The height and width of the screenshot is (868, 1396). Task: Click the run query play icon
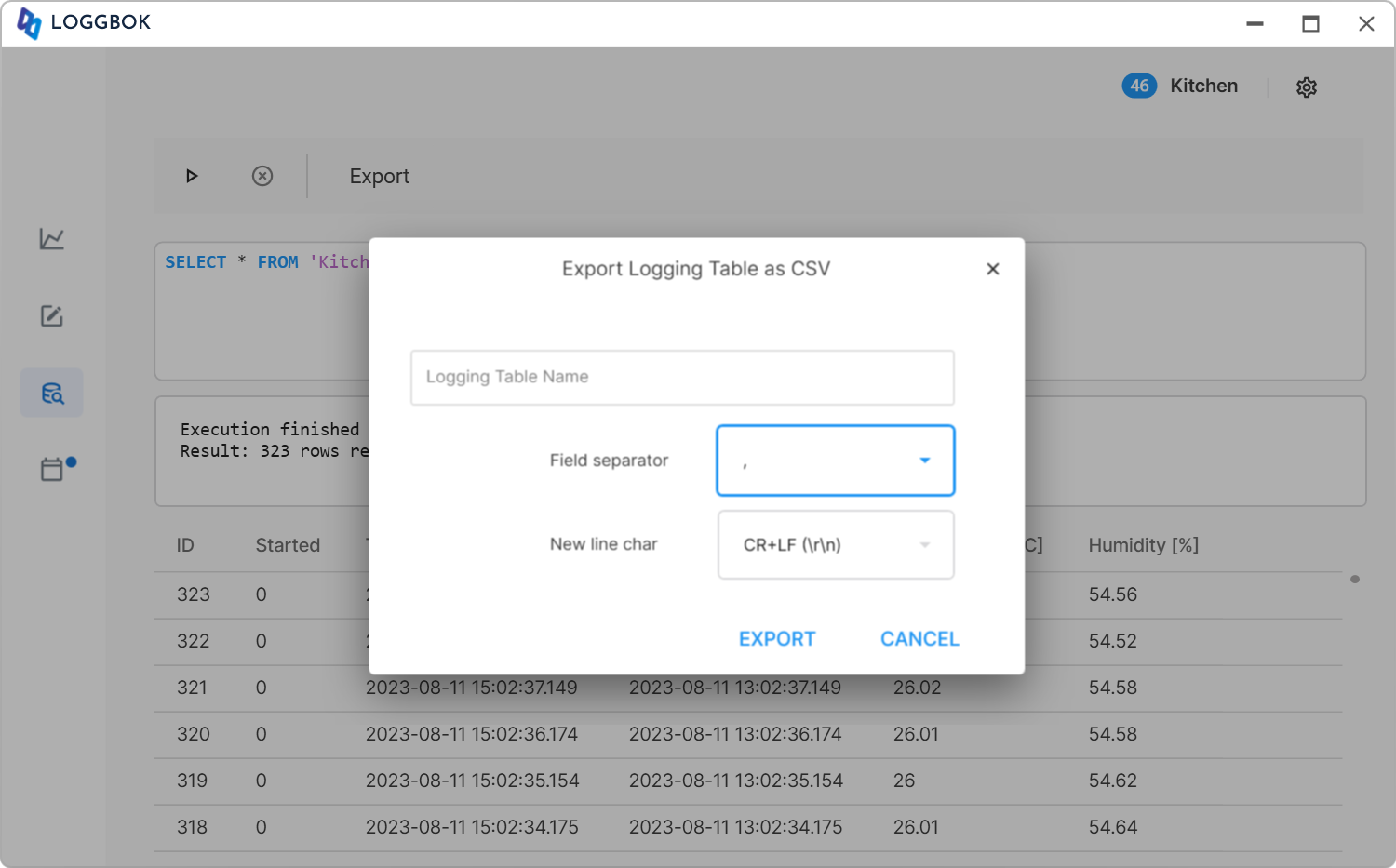tap(192, 176)
